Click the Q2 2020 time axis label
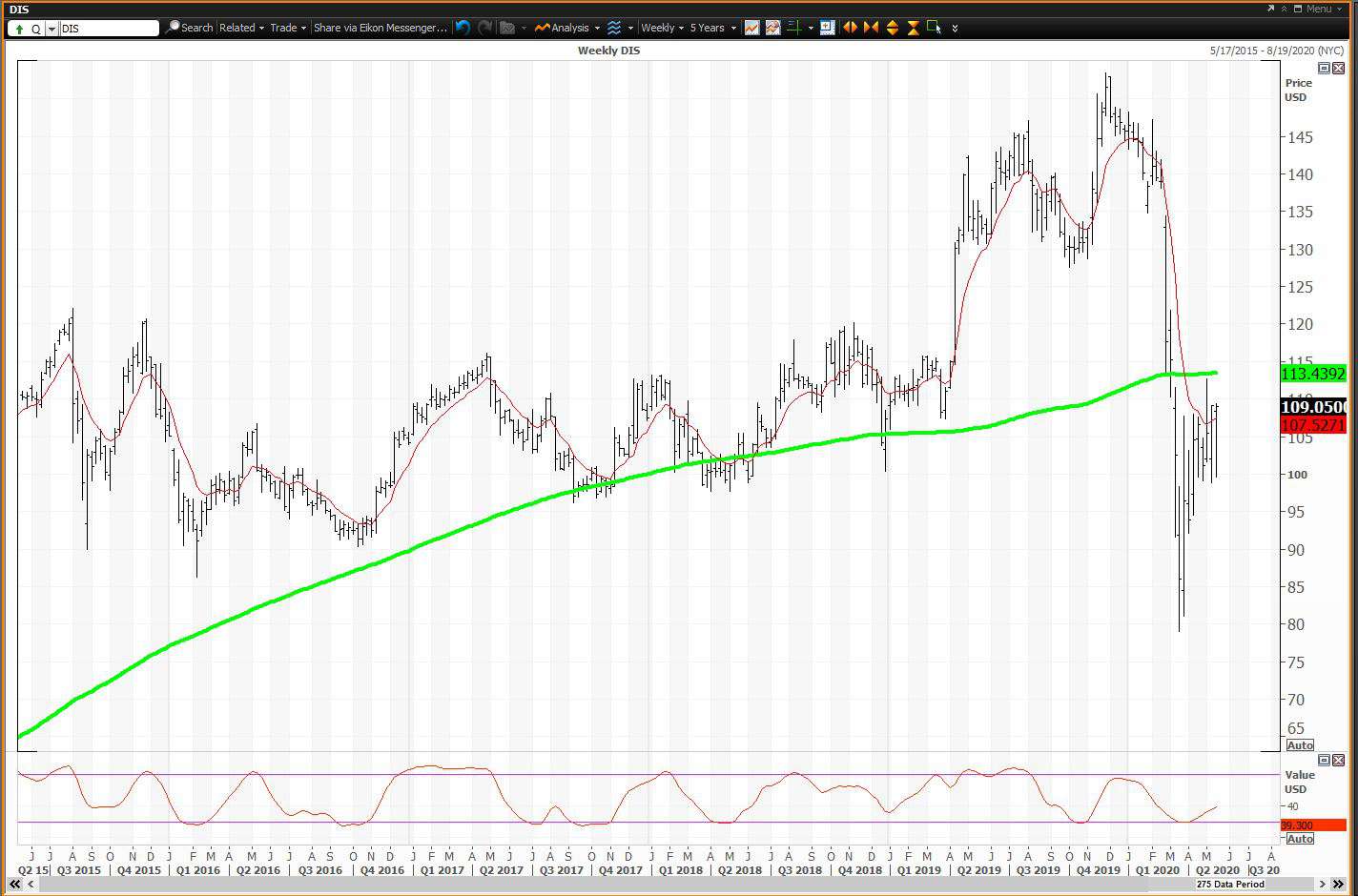This screenshot has width=1358, height=896. click(x=1218, y=869)
